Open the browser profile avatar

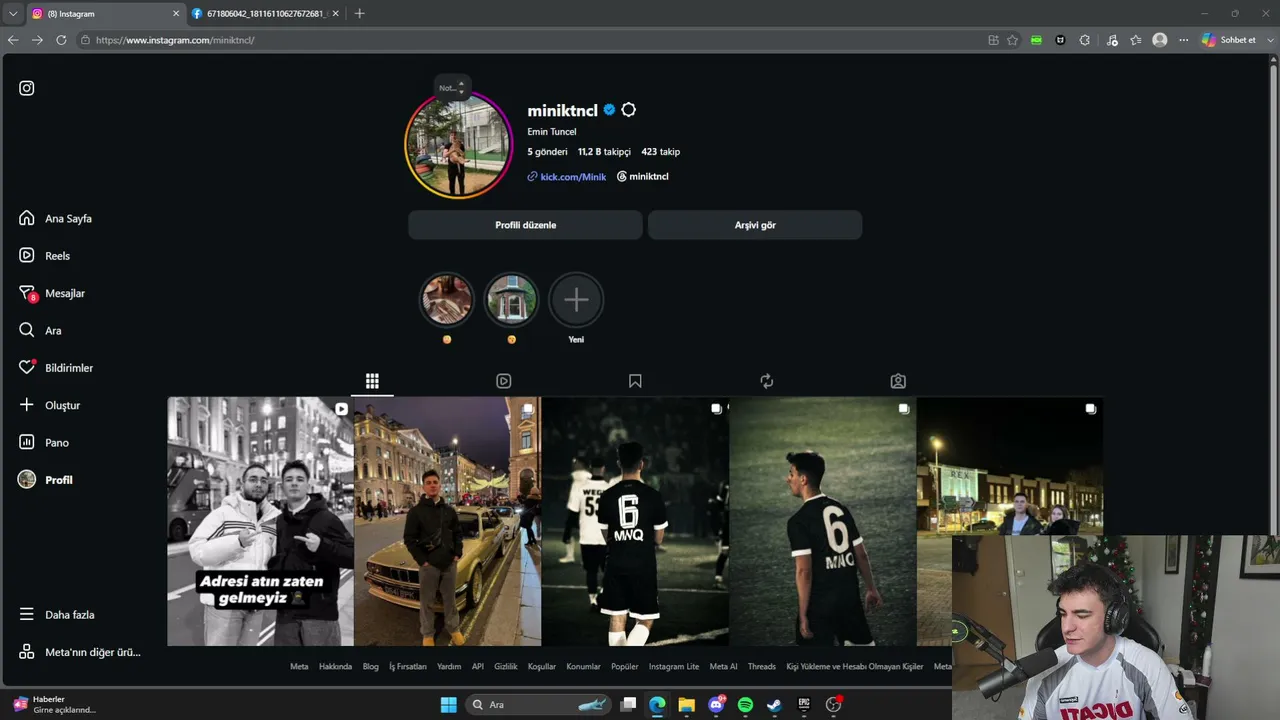pos(1160,40)
